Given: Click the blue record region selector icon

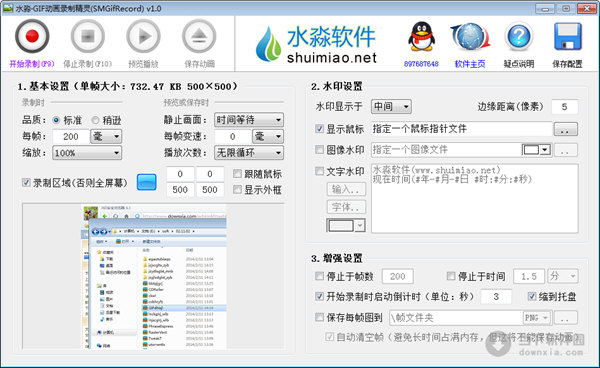Looking at the screenshot, I should pyautogui.click(x=147, y=182).
